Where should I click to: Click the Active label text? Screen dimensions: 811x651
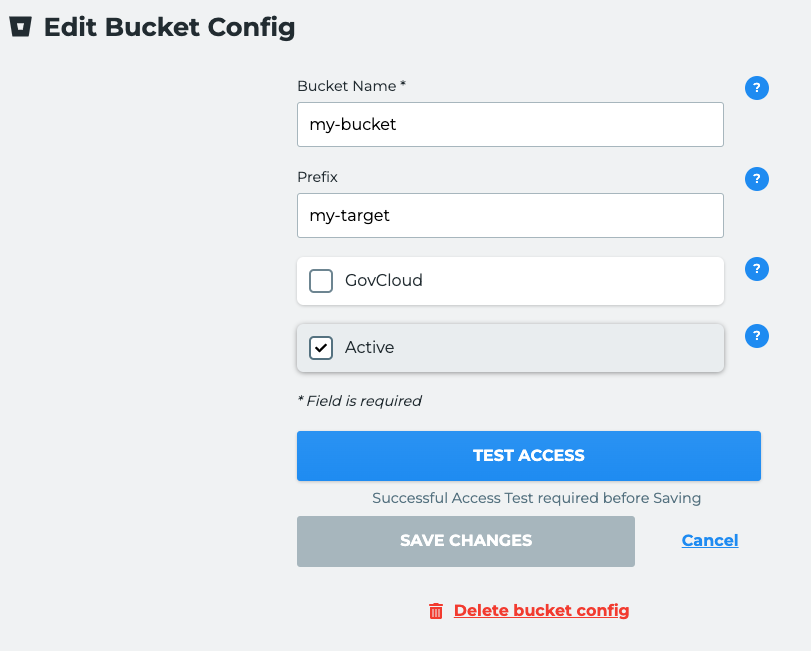[x=369, y=347]
